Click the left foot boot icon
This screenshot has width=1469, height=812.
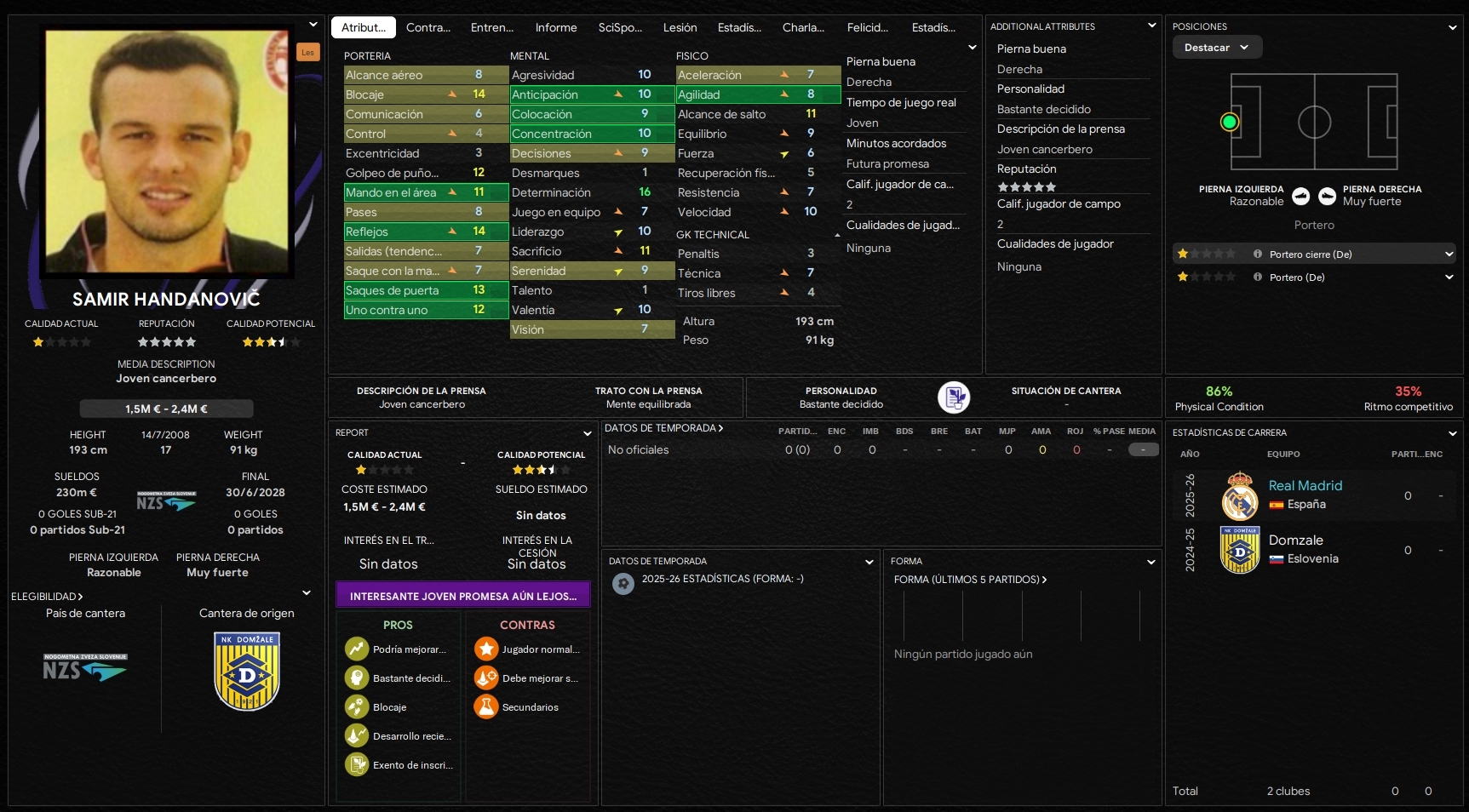pyautogui.click(x=1301, y=197)
